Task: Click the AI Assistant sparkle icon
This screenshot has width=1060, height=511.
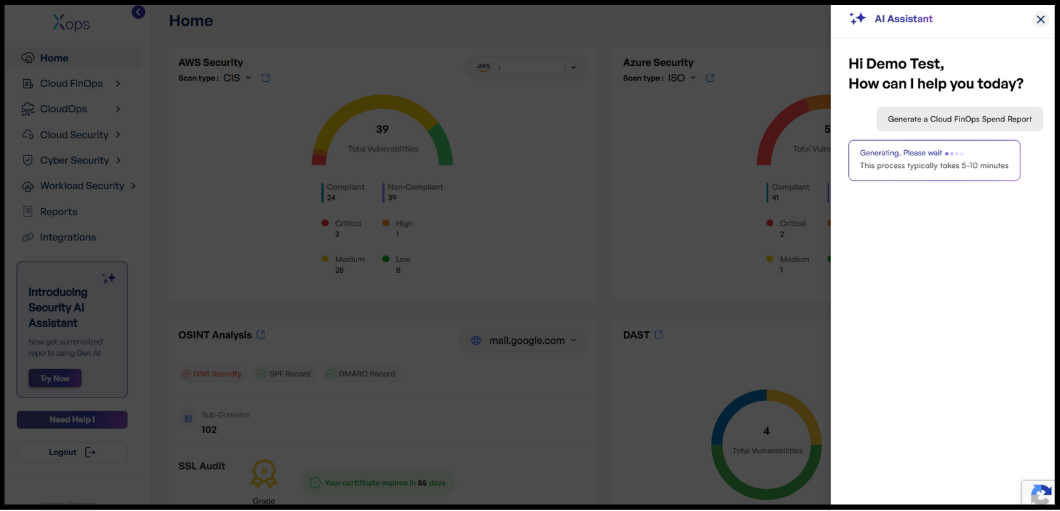Action: tap(857, 19)
